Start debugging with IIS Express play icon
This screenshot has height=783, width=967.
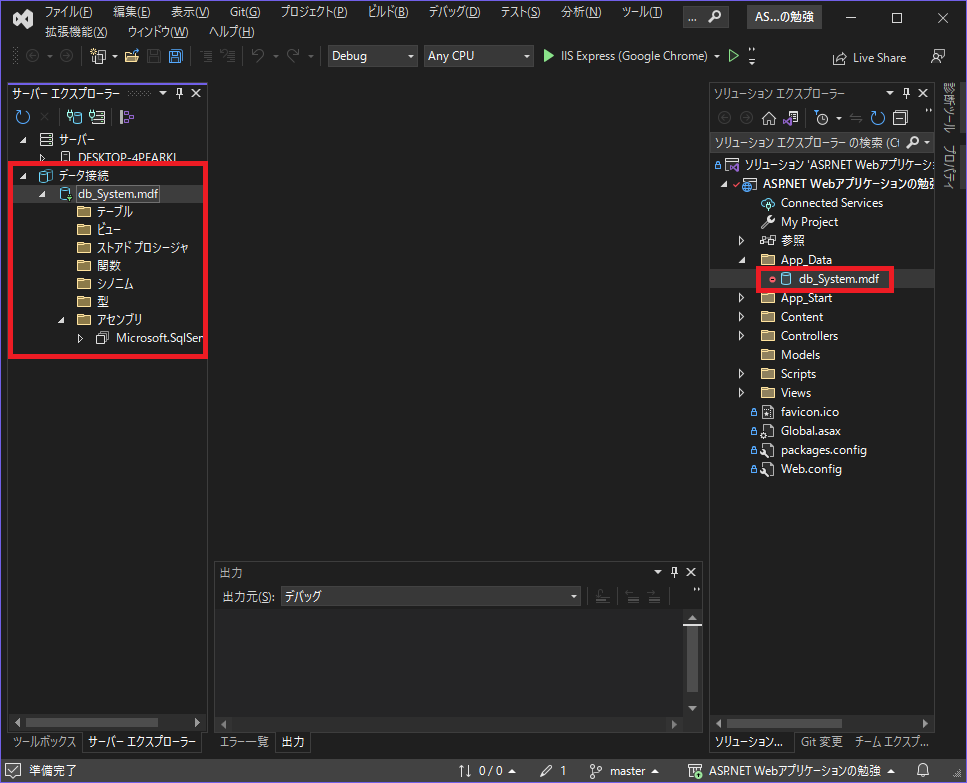[x=548, y=56]
